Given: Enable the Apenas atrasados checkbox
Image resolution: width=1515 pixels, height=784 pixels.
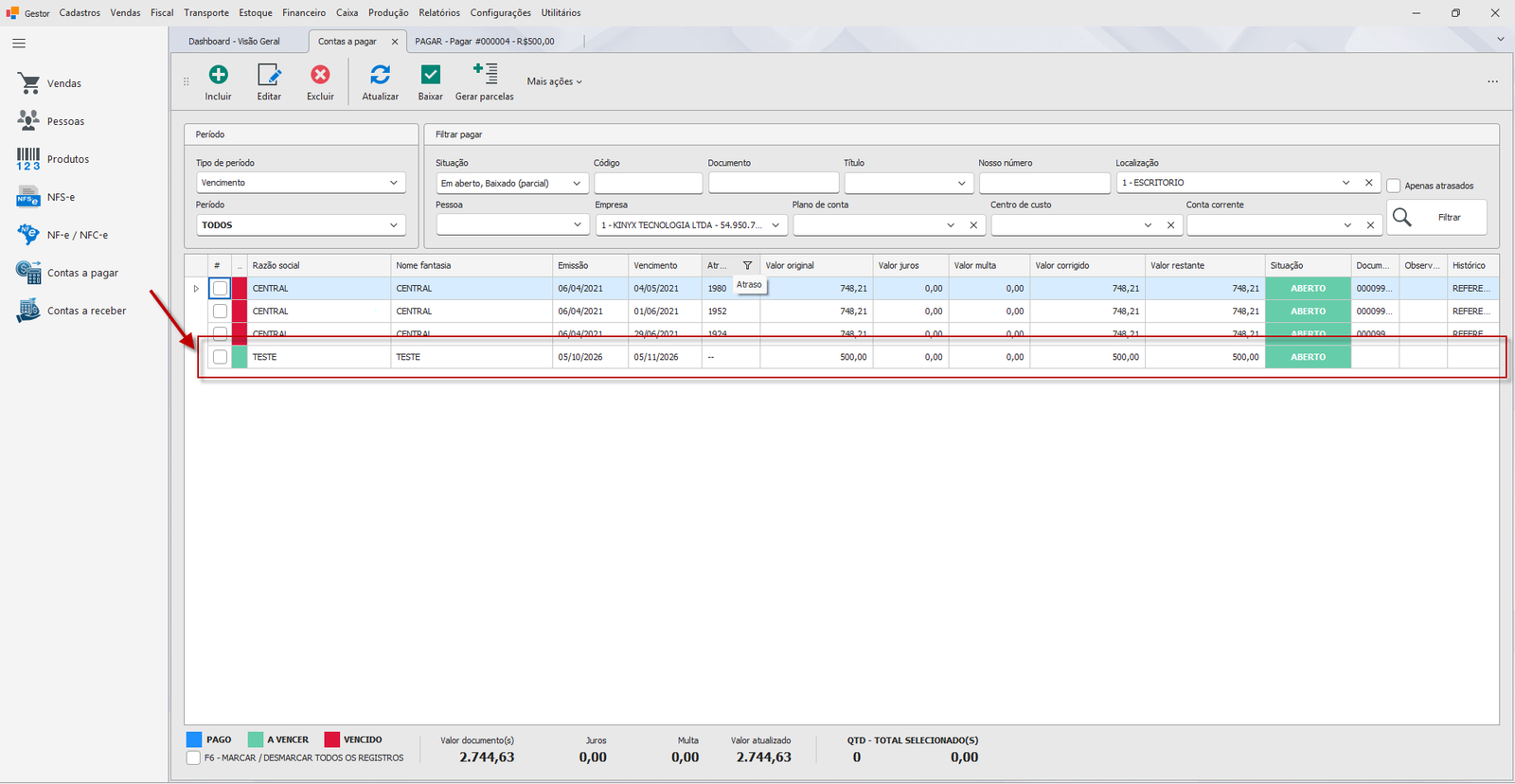Looking at the screenshot, I should [1394, 186].
